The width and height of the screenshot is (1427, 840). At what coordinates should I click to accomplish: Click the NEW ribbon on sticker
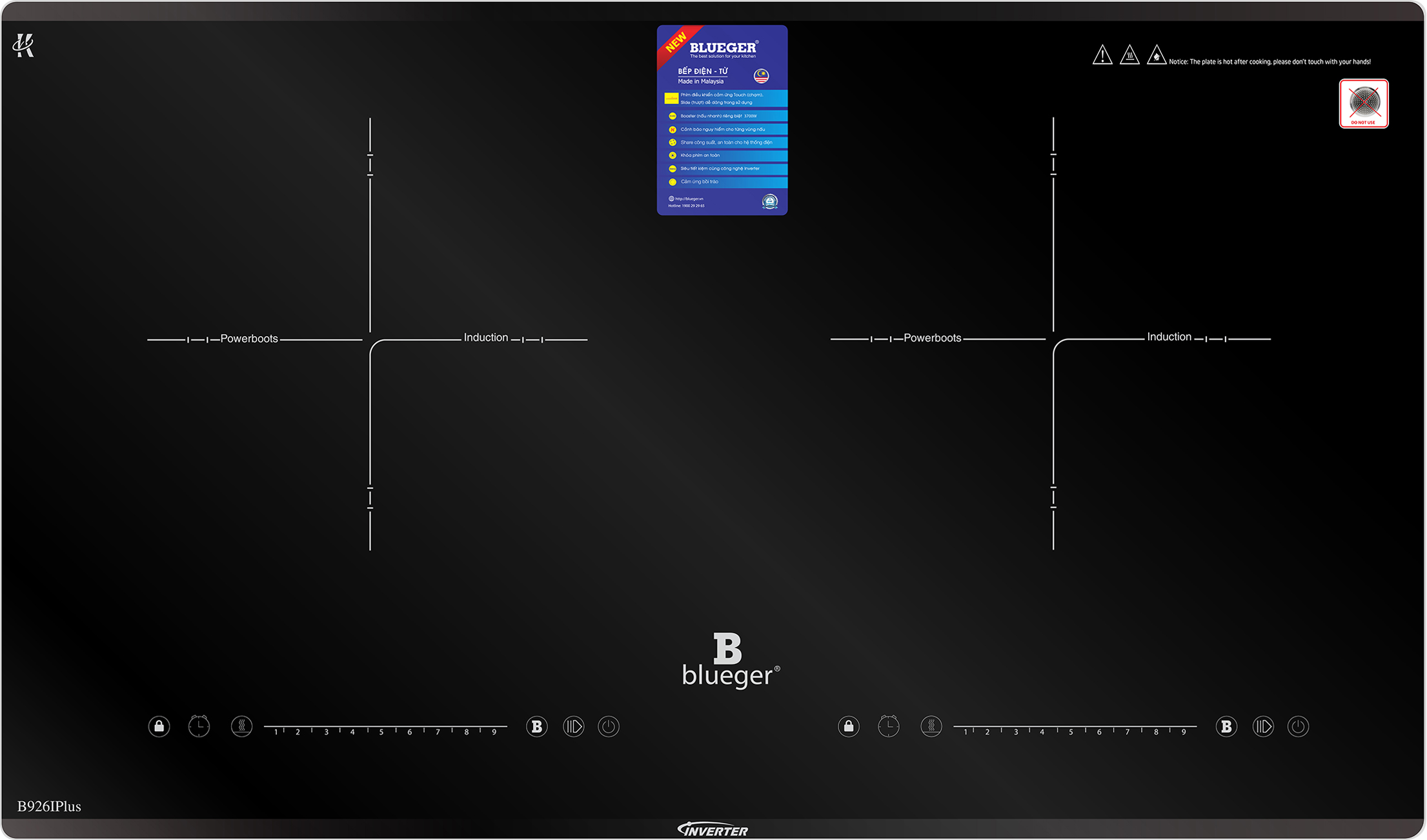pyautogui.click(x=676, y=43)
